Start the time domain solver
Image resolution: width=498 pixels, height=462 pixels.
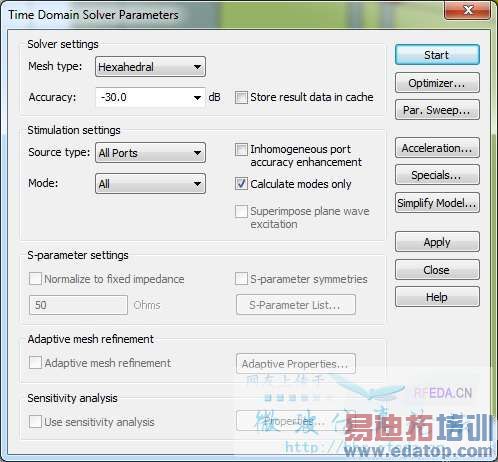pos(437,55)
